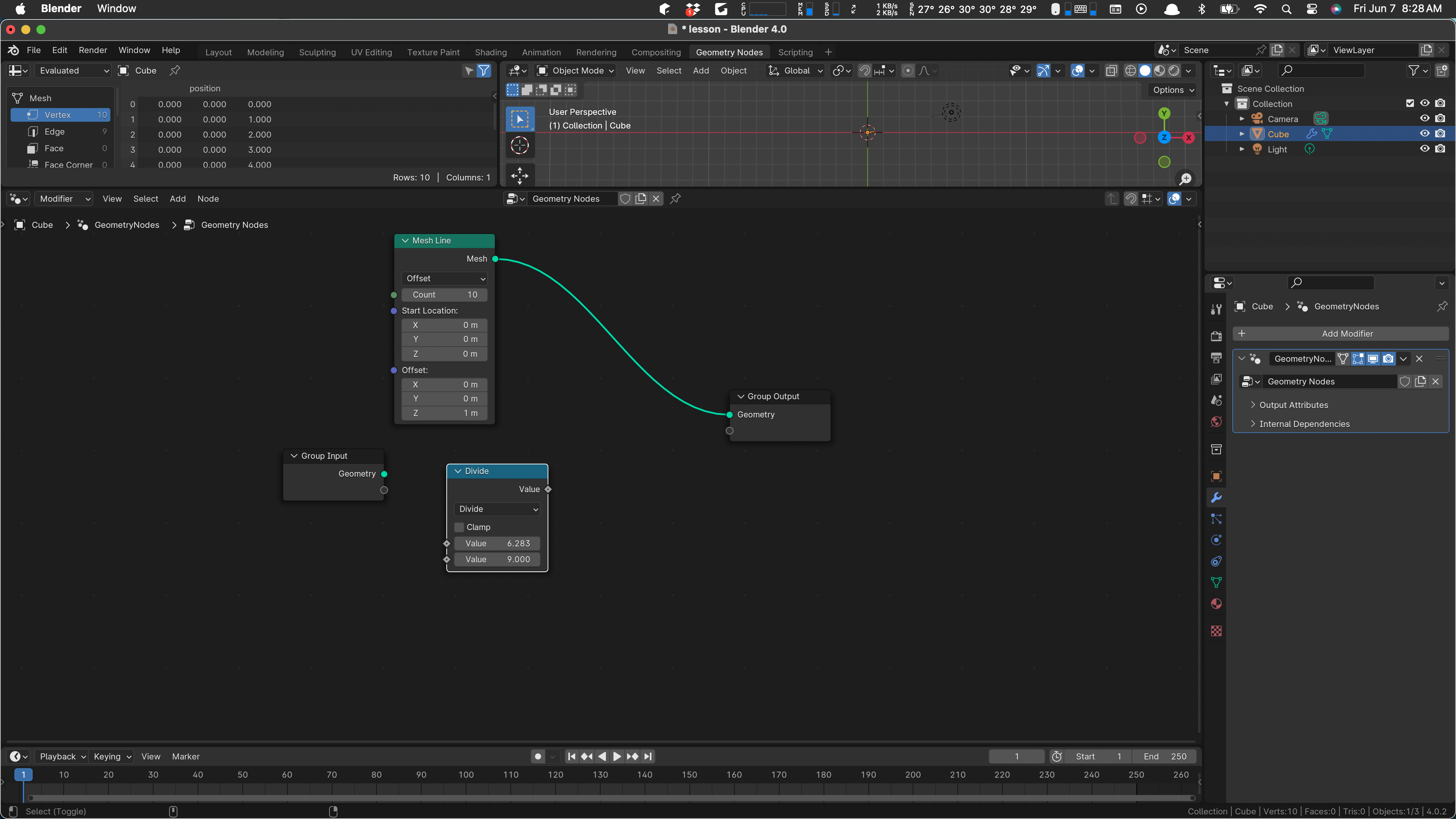Open the View Layer properties tab
Image resolution: width=1456 pixels, height=819 pixels.
point(1216,379)
